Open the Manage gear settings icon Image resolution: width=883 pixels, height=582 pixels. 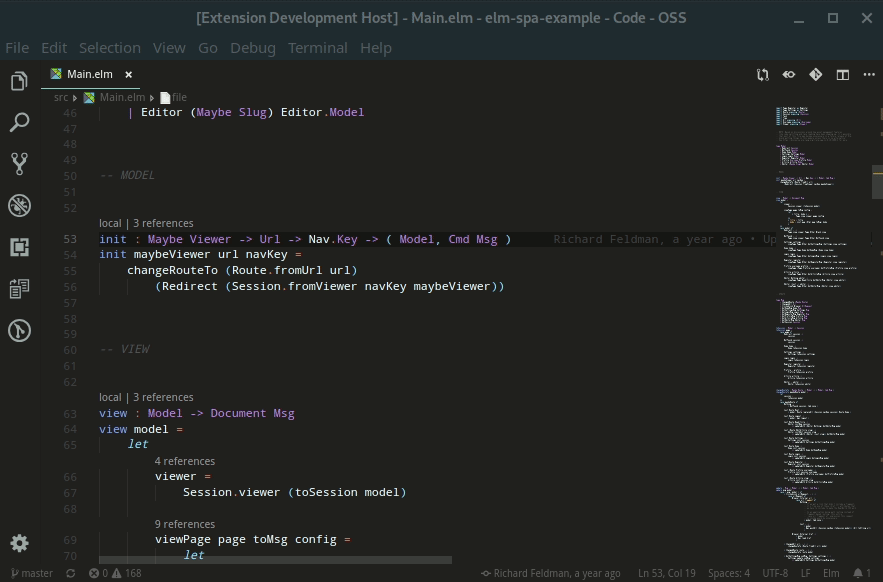pos(19,543)
